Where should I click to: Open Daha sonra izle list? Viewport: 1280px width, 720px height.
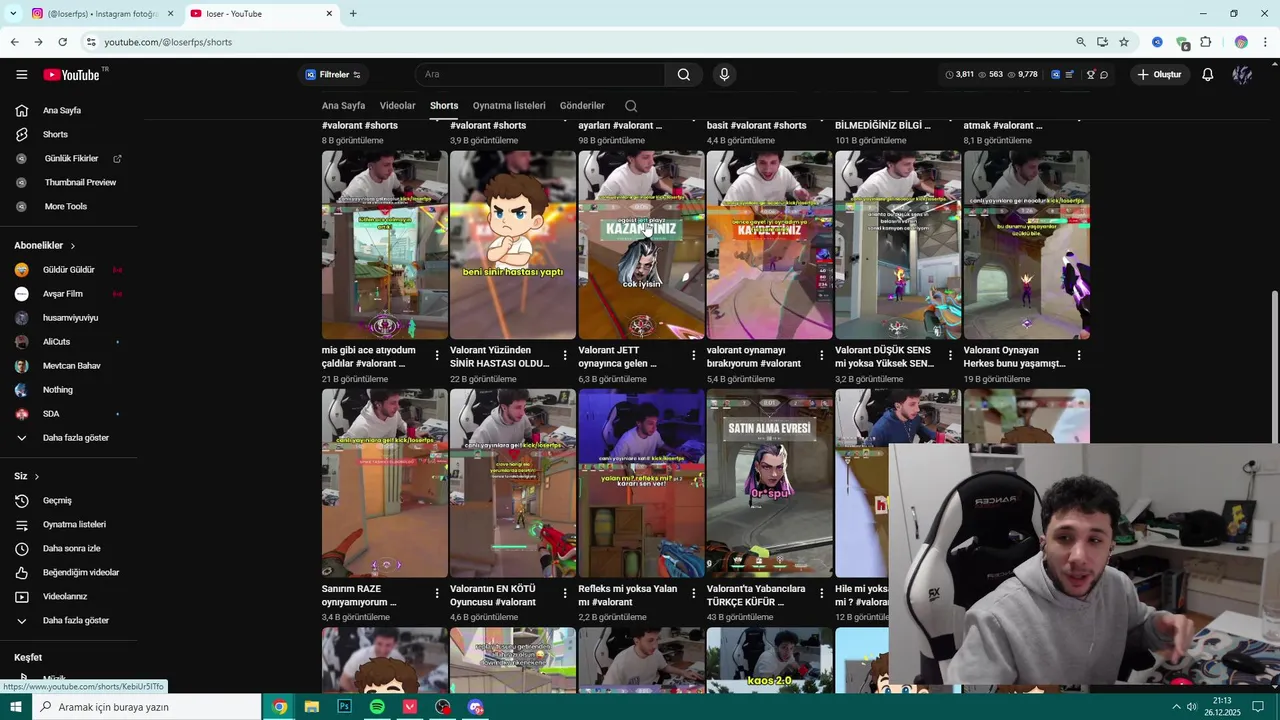tap(71, 548)
